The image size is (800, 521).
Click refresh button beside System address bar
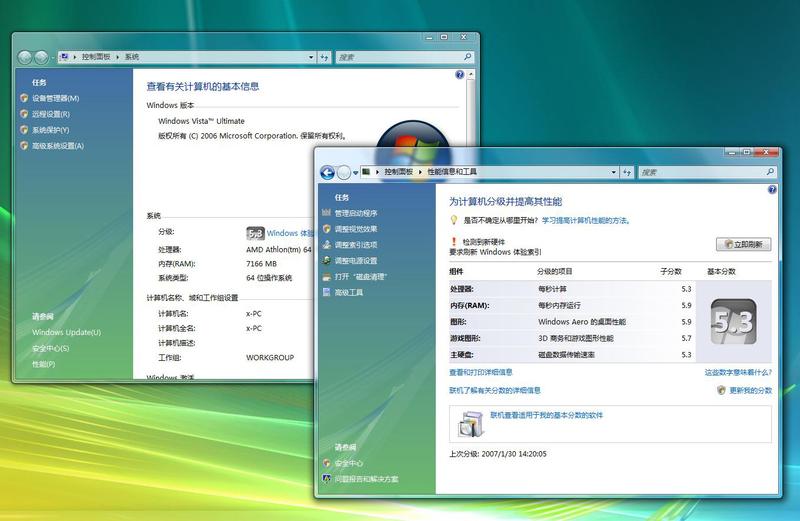point(324,57)
